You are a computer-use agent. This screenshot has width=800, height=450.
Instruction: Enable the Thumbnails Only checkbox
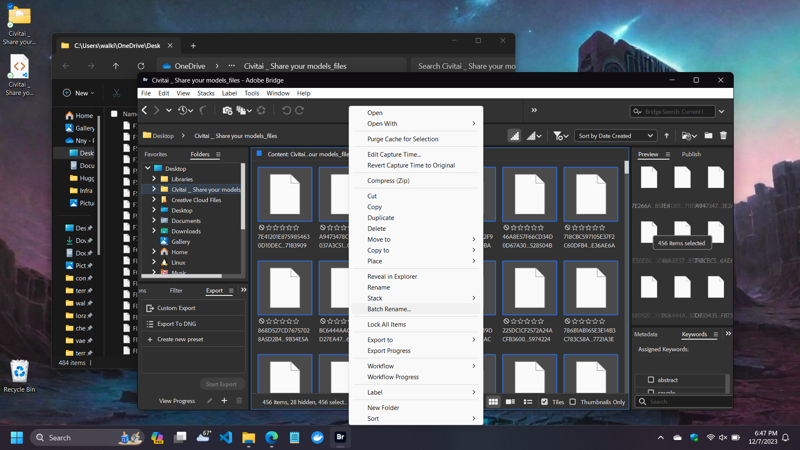pos(572,402)
